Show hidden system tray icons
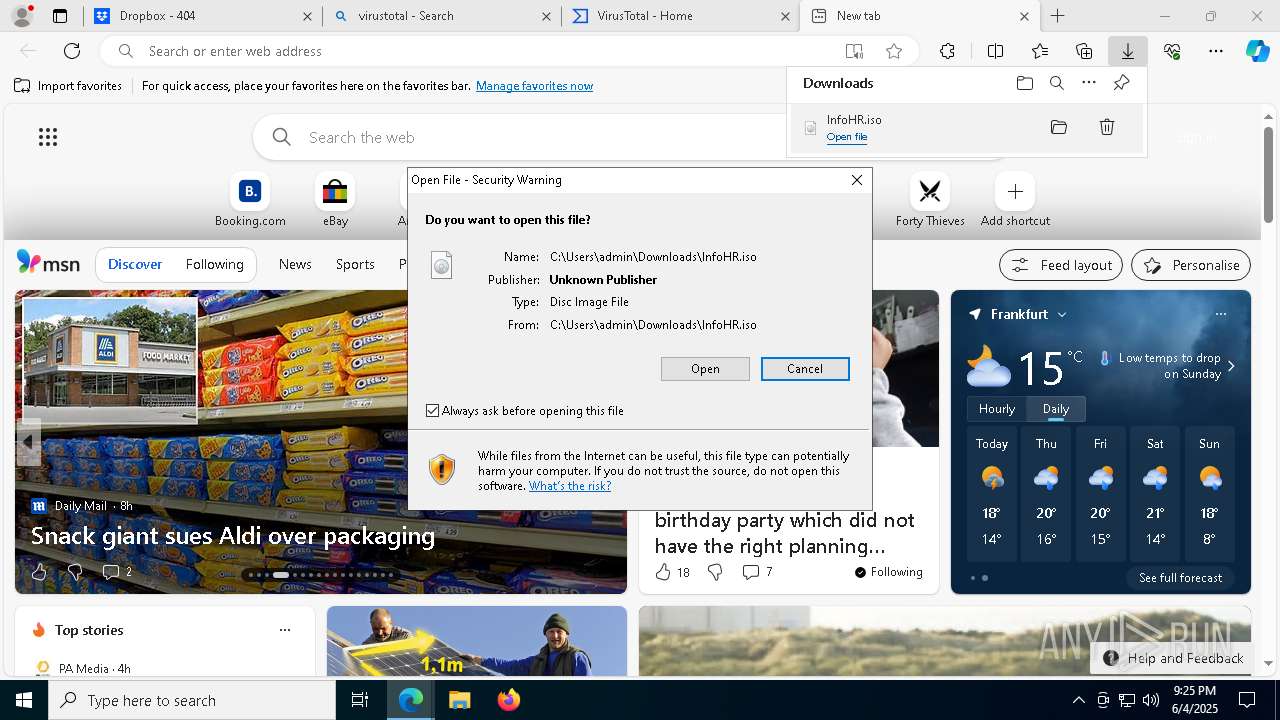1280x720 pixels. [1078, 700]
